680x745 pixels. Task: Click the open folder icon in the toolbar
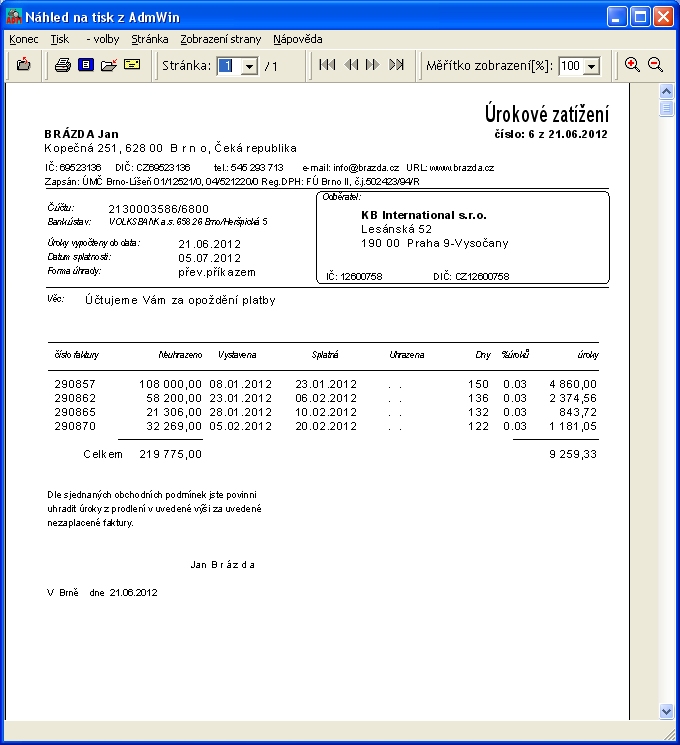coord(109,65)
